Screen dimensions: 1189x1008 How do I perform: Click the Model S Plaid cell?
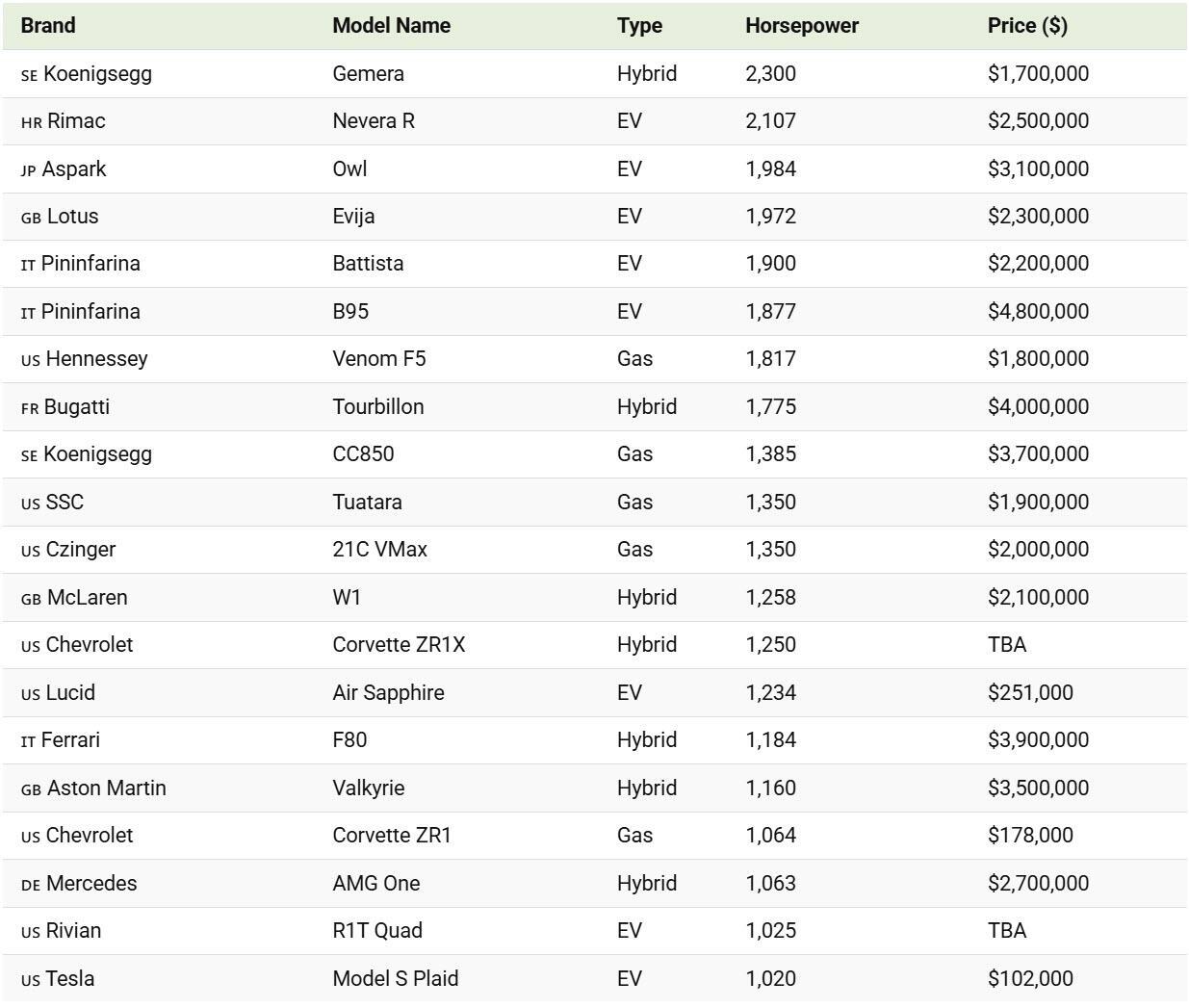[x=395, y=979]
